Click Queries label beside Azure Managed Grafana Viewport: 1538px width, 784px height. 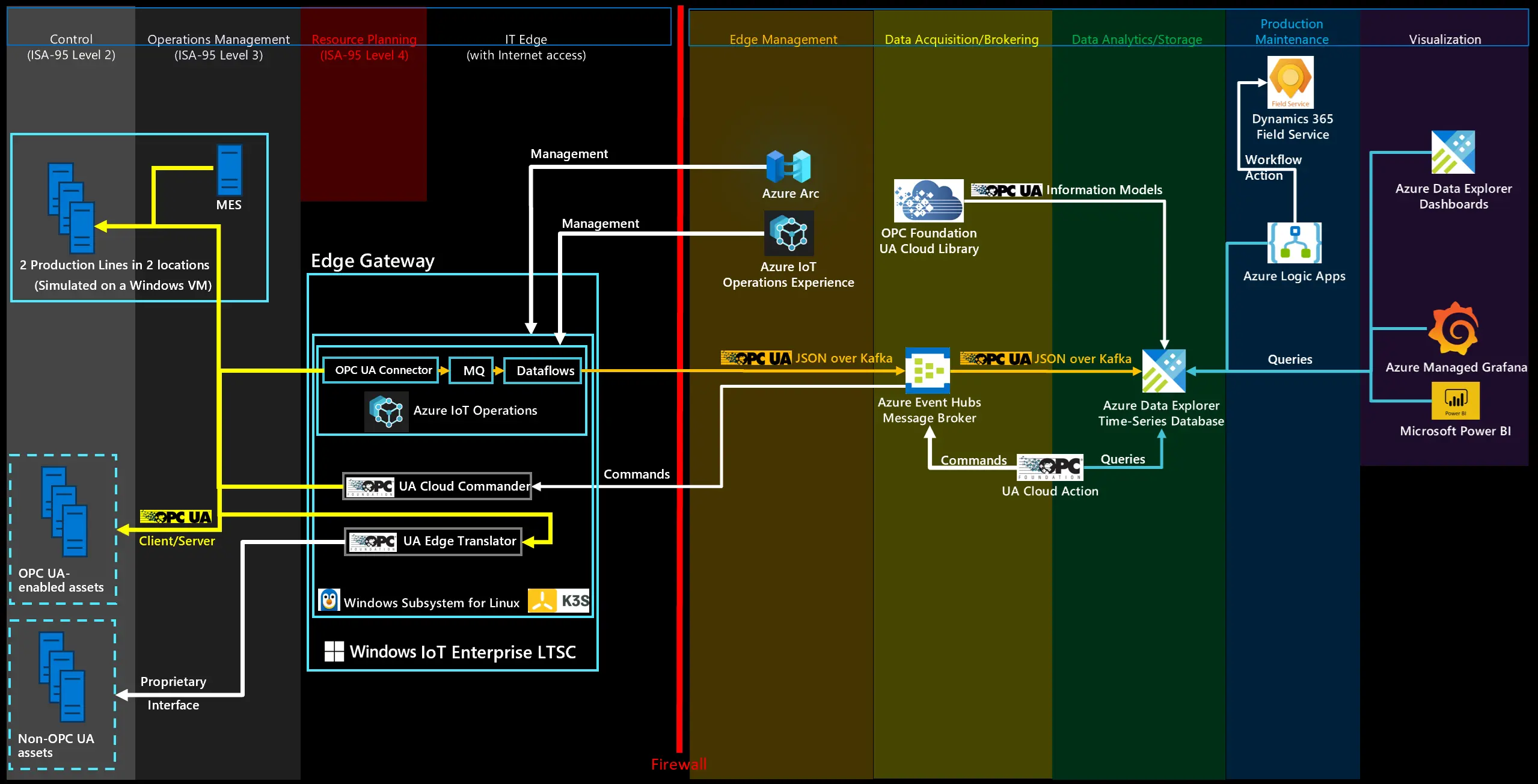click(x=1290, y=360)
